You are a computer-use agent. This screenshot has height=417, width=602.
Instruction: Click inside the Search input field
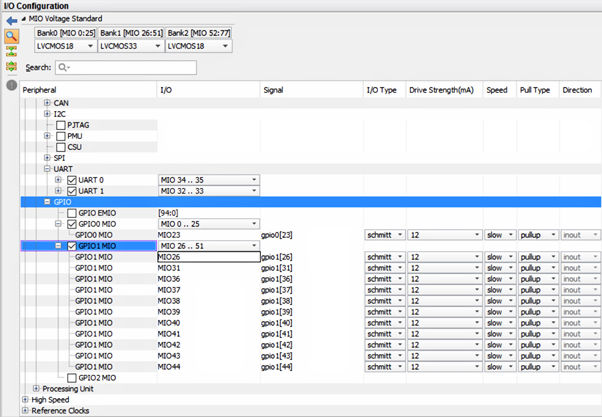130,68
